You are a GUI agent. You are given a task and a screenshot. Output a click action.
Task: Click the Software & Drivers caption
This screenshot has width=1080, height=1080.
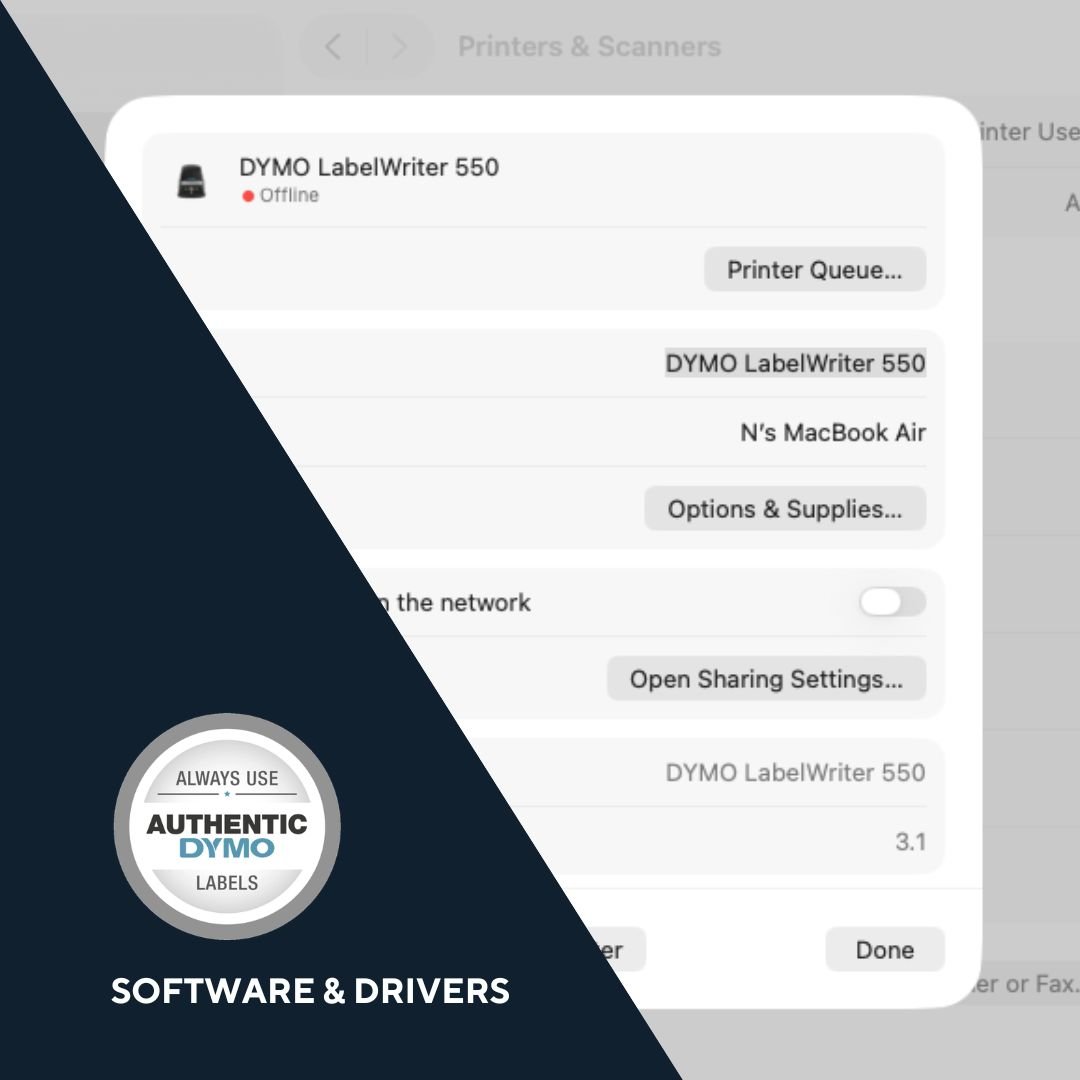[310, 990]
